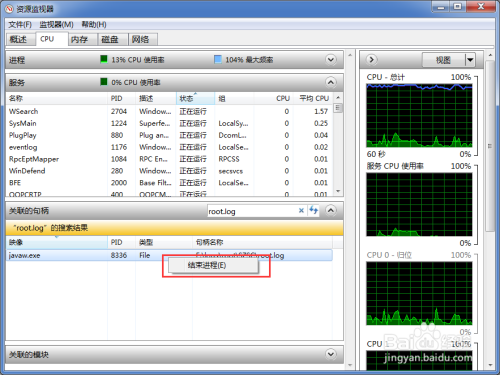Viewport: 500px width, 375px height.
Task: Select the WinDefend service row
Action: [x=170, y=171]
